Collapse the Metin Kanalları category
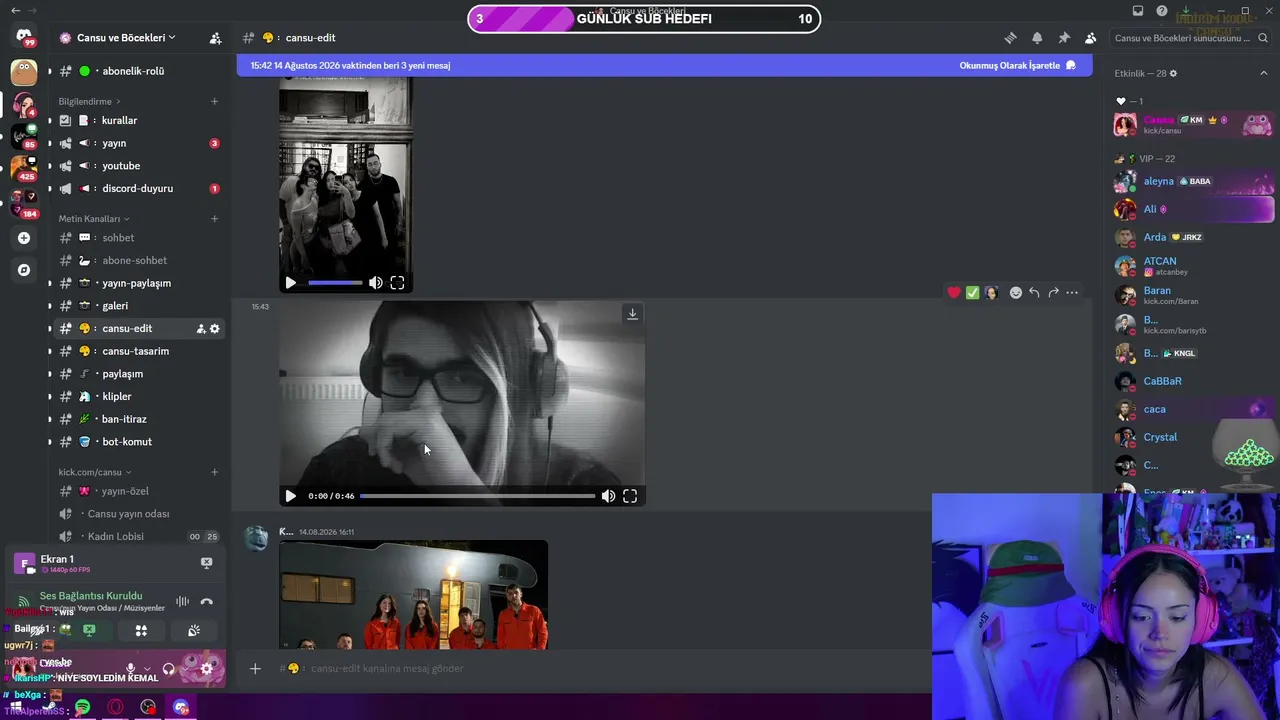The image size is (1280, 720). tap(94, 219)
